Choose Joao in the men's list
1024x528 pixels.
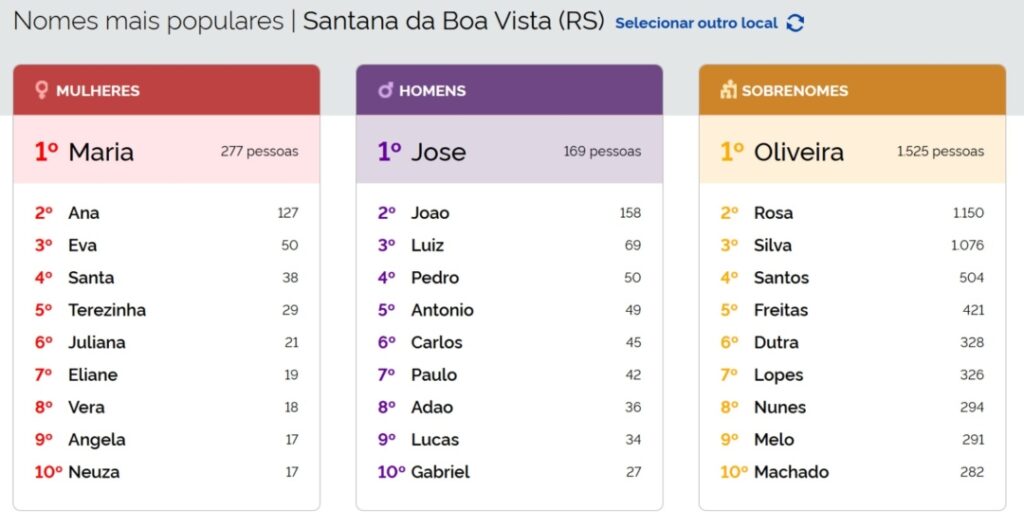pos(430,213)
